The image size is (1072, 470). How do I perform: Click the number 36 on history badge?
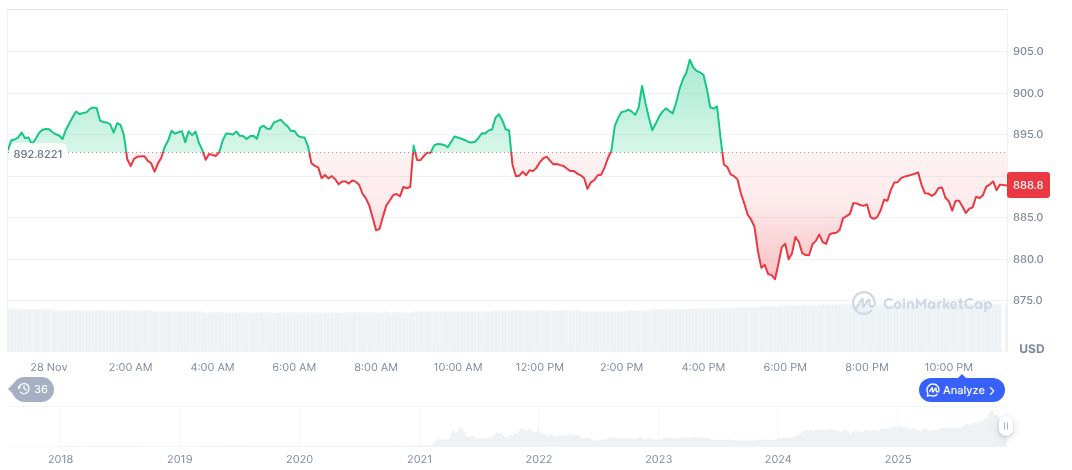point(41,390)
